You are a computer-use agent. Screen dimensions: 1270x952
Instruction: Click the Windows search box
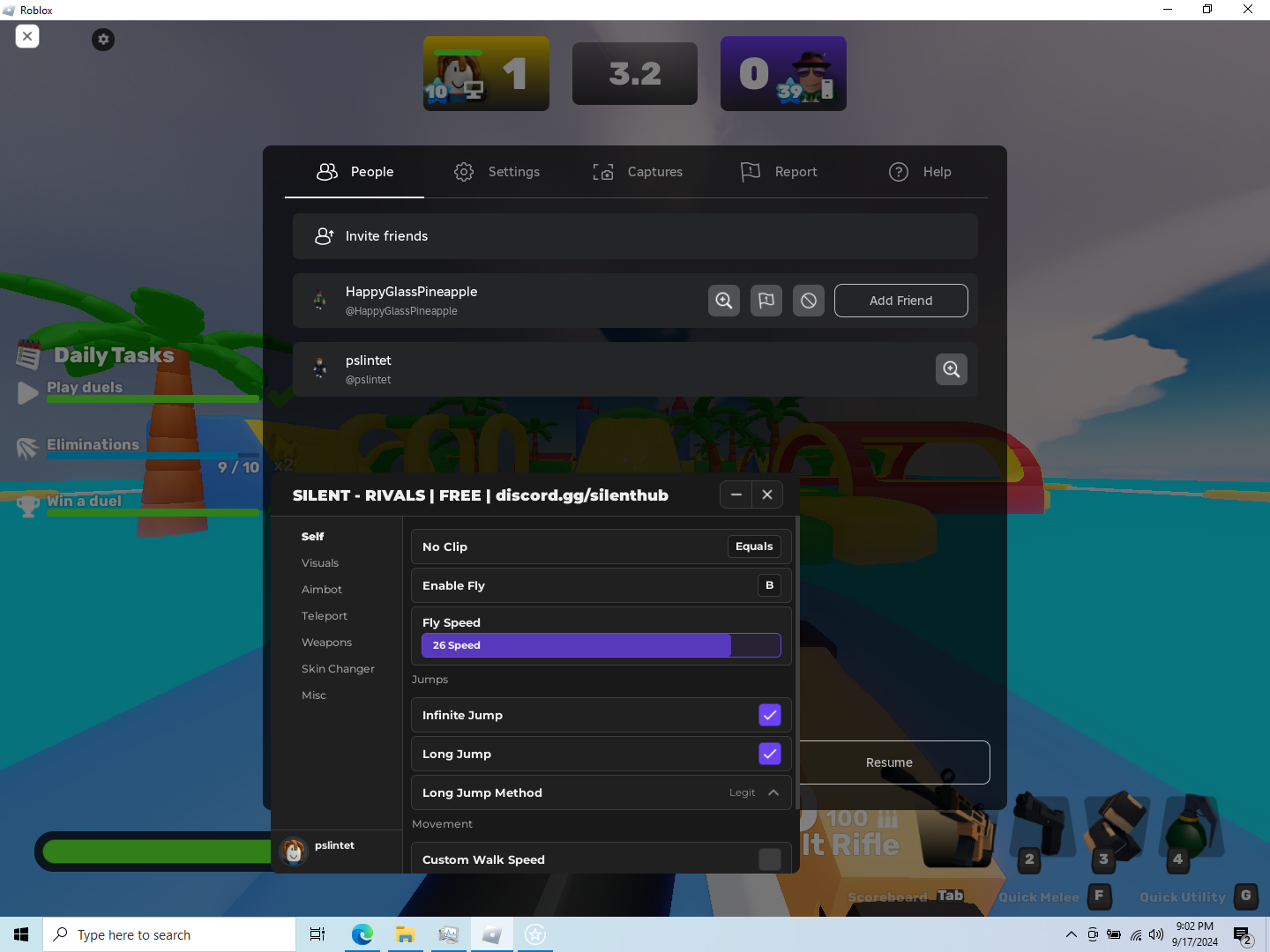point(169,934)
